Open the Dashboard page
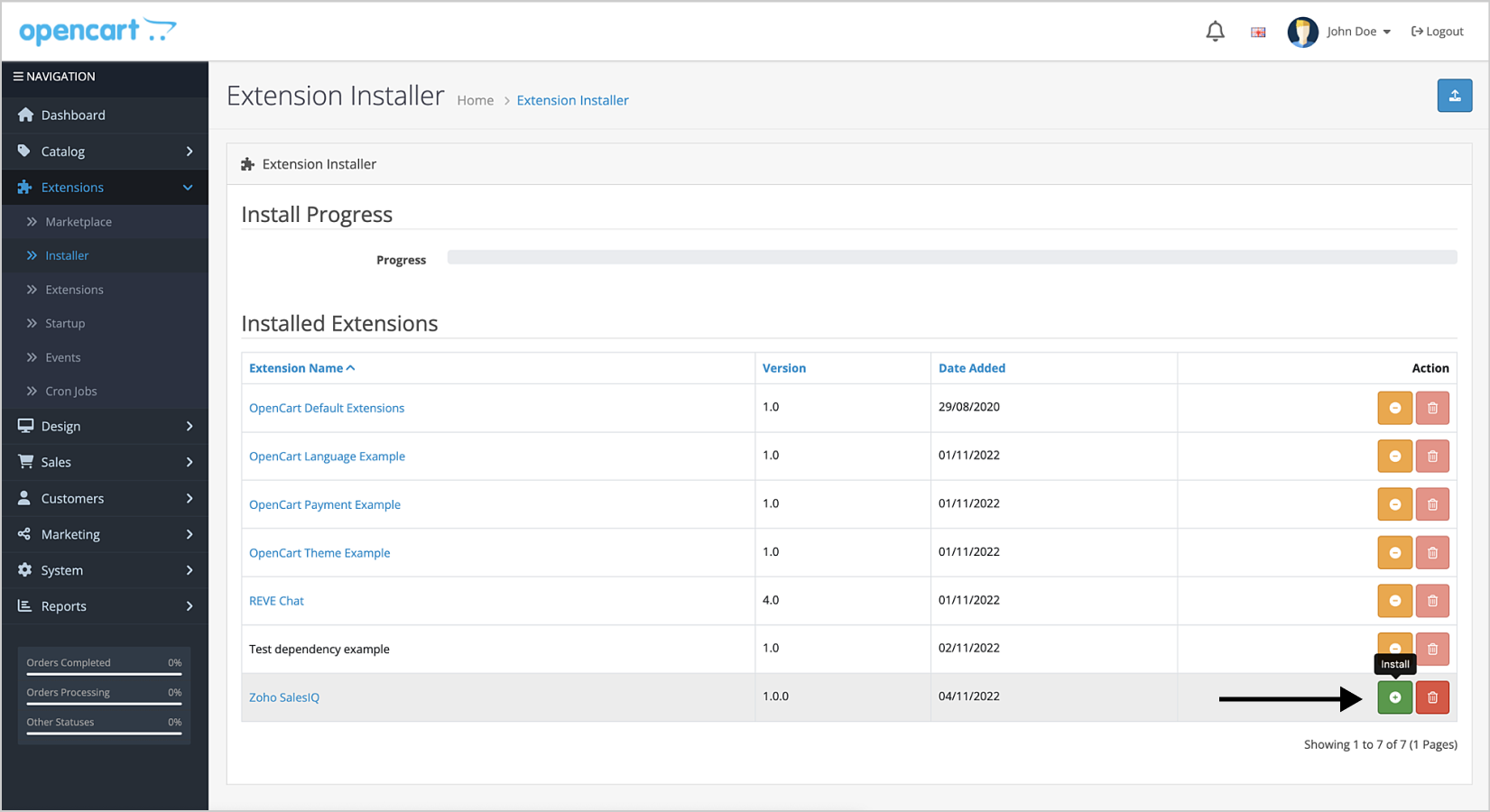The image size is (1490, 812). pyautogui.click(x=73, y=115)
